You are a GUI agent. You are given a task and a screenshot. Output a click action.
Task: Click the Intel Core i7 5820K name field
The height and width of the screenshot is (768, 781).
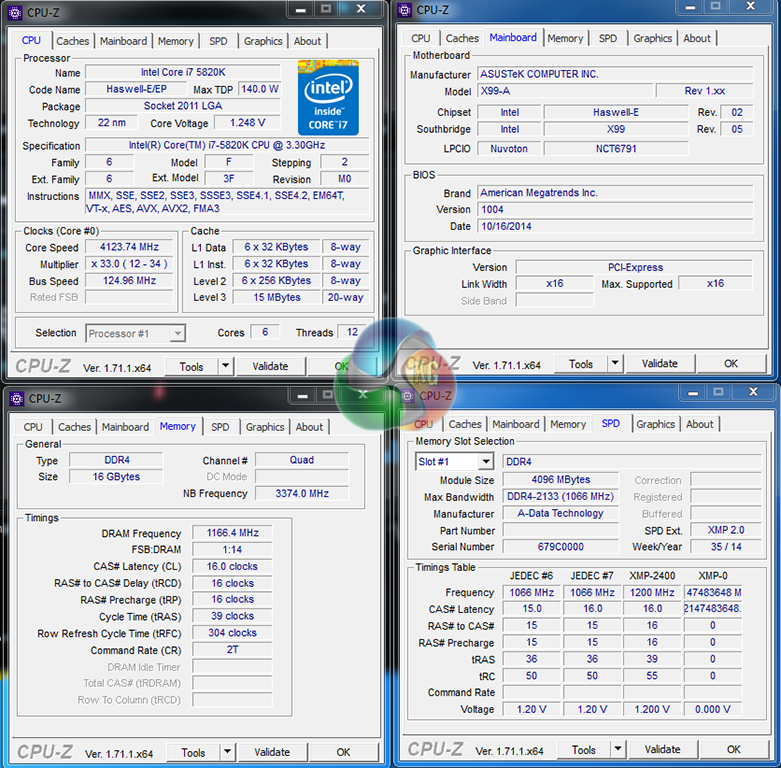[183, 72]
